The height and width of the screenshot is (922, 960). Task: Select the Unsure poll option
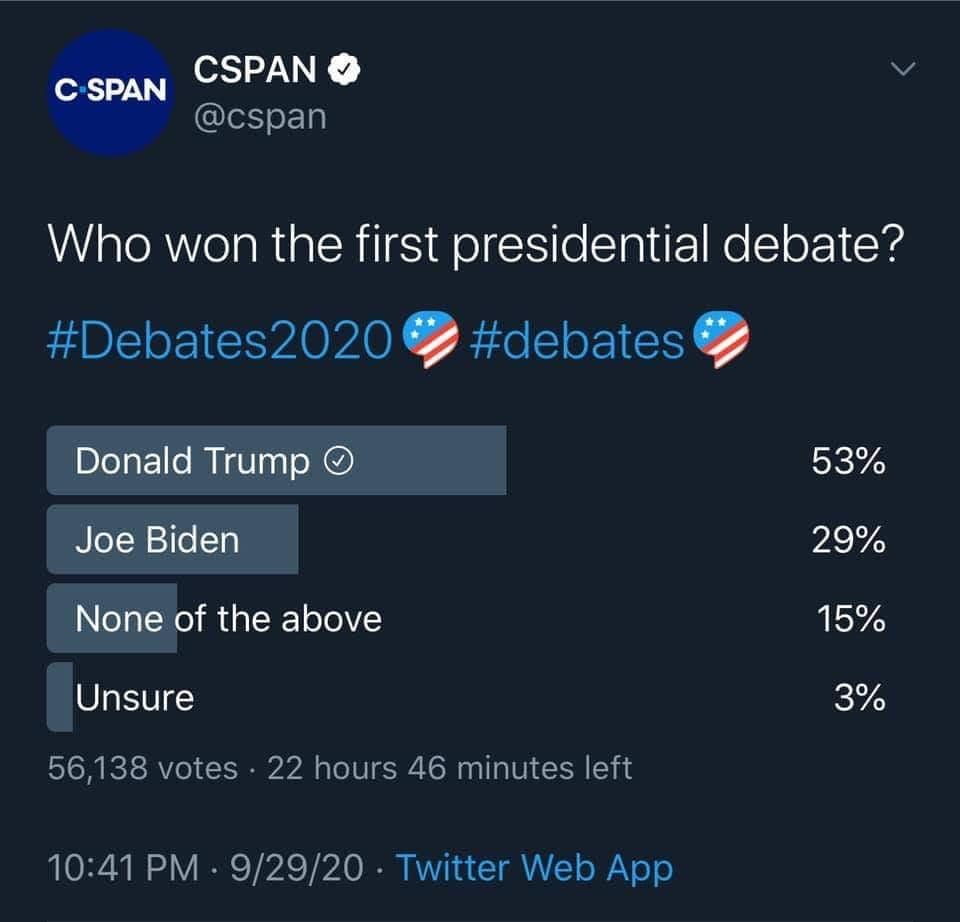tap(467, 697)
